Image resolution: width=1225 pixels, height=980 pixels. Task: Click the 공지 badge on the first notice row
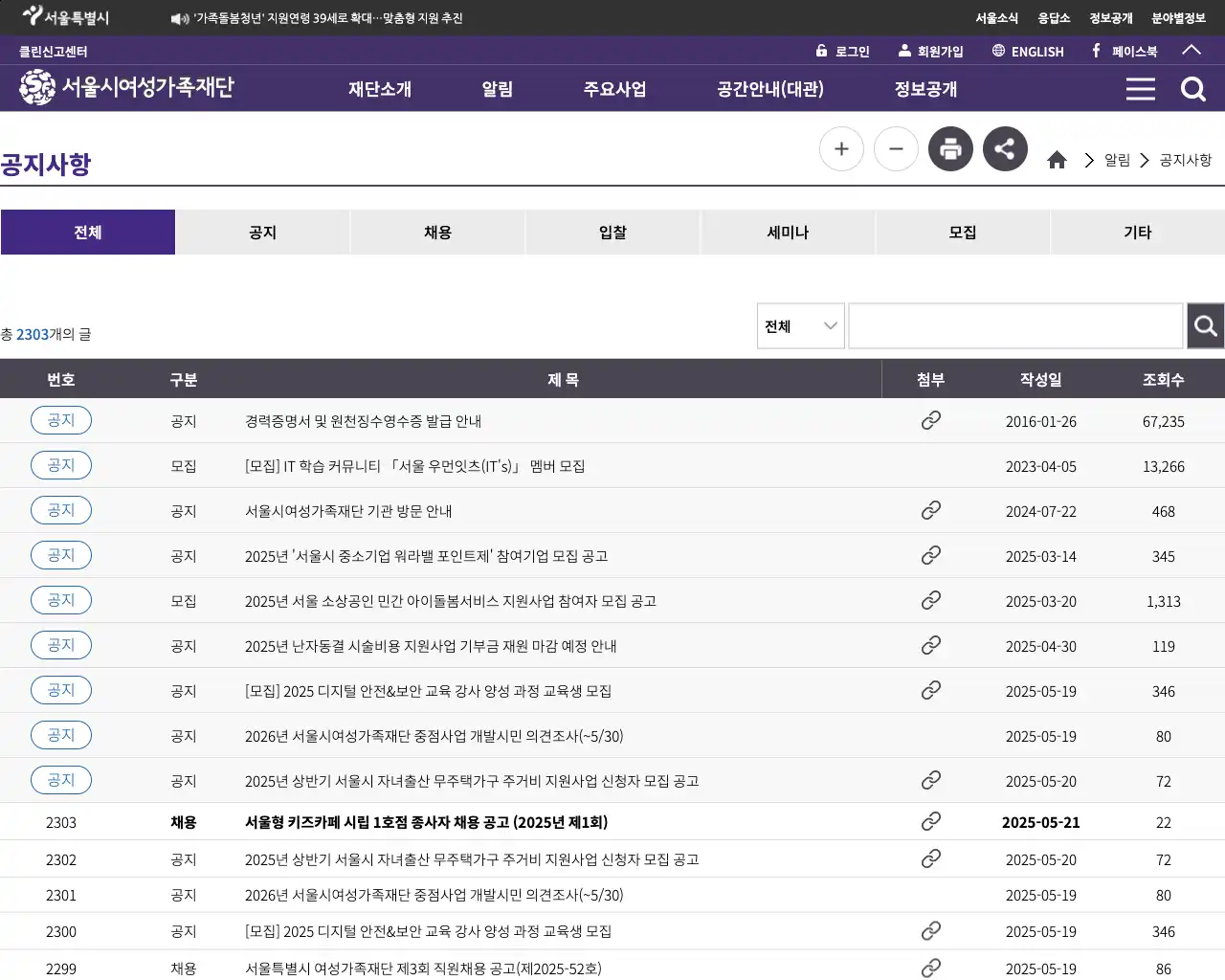(x=60, y=420)
